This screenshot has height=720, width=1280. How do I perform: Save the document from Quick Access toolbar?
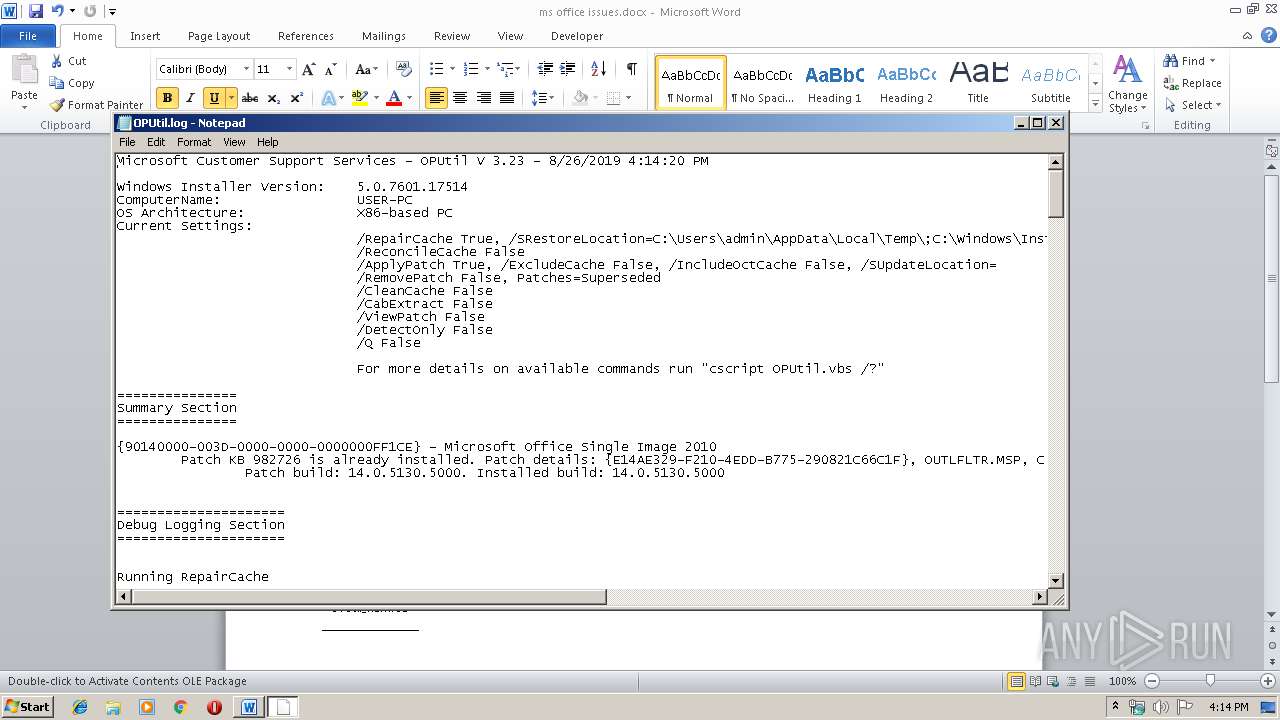click(x=36, y=11)
